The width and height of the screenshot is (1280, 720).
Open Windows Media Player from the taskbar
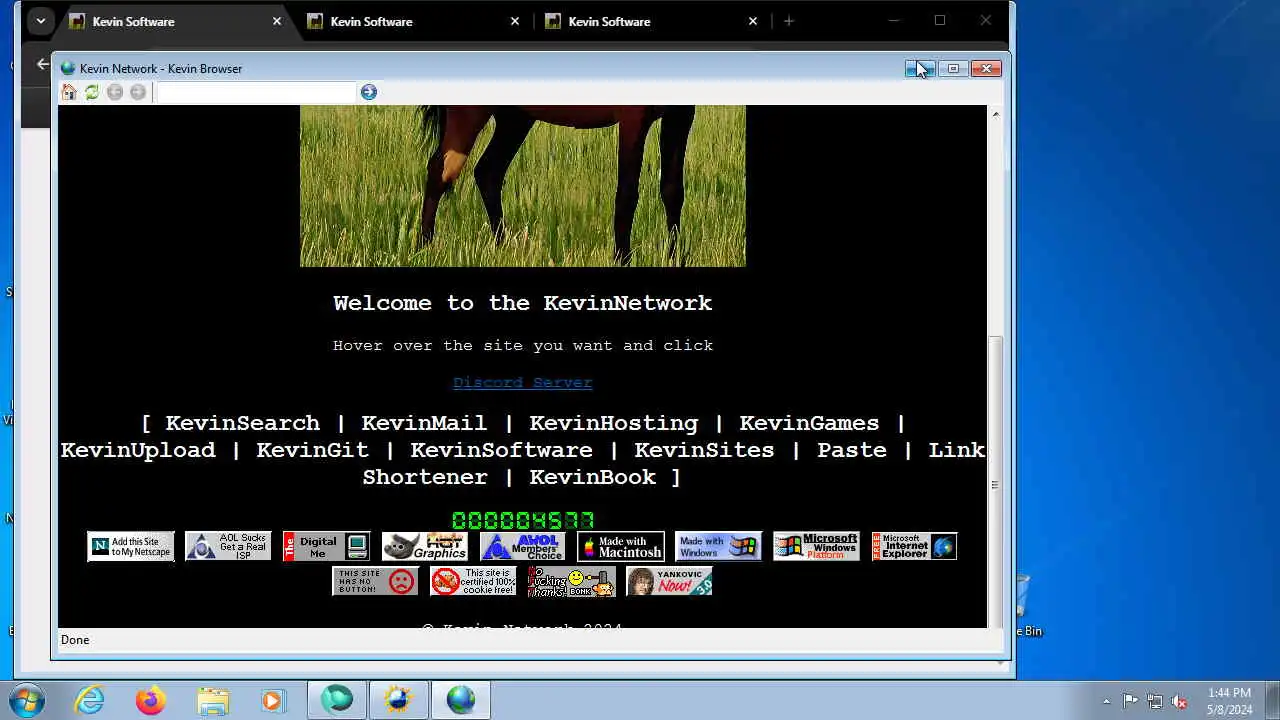[x=273, y=700]
